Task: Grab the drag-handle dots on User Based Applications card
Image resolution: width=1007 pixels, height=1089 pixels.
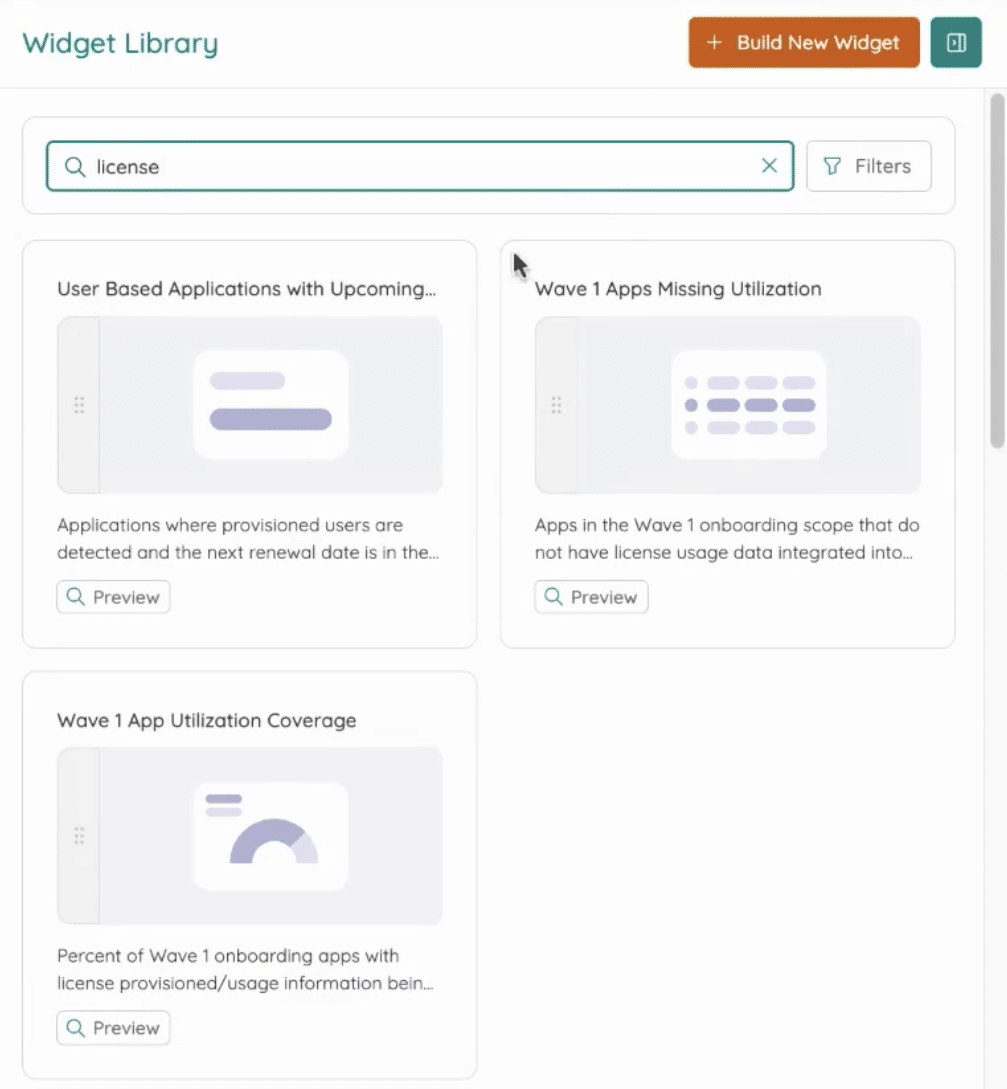Action: coord(79,405)
